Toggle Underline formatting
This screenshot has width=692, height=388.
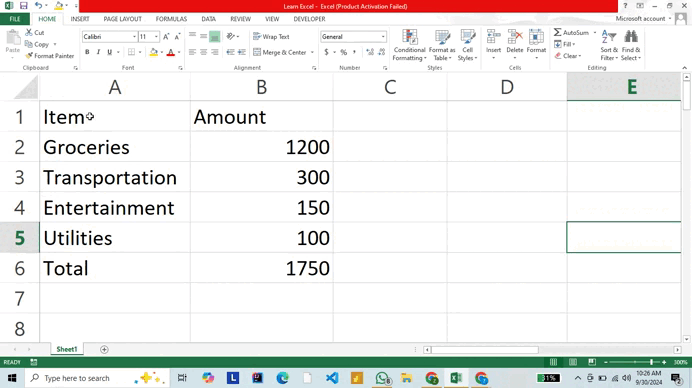(109, 52)
